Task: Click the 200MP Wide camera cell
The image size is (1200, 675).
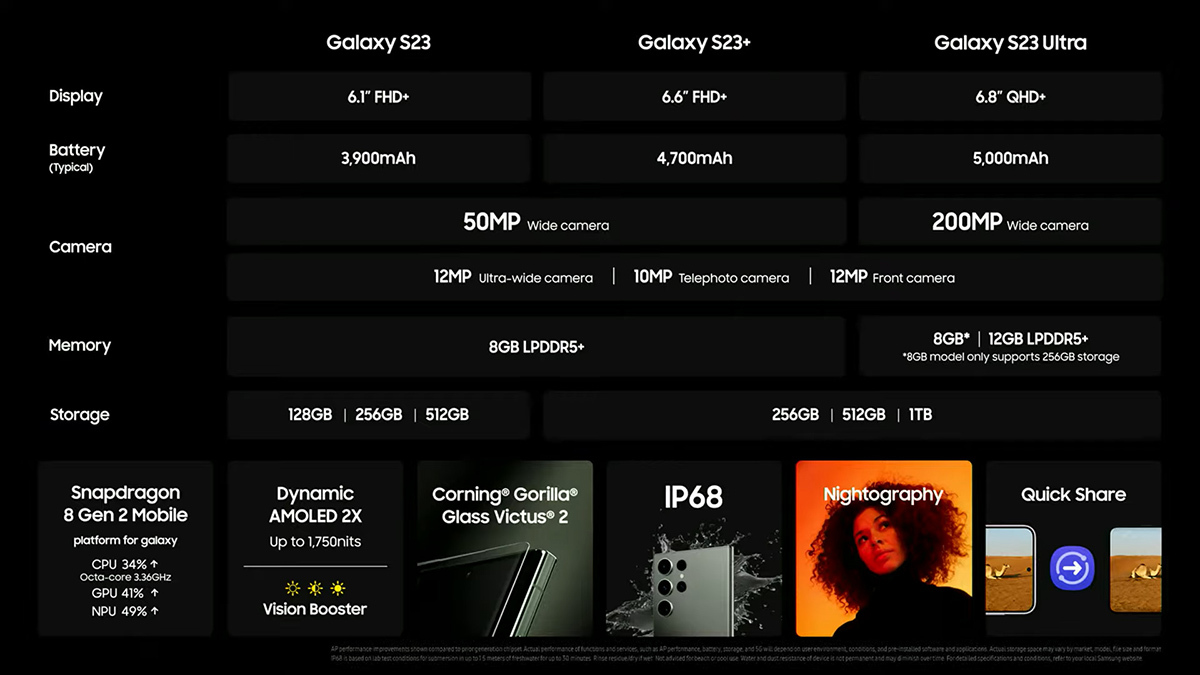Action: 1010,222
